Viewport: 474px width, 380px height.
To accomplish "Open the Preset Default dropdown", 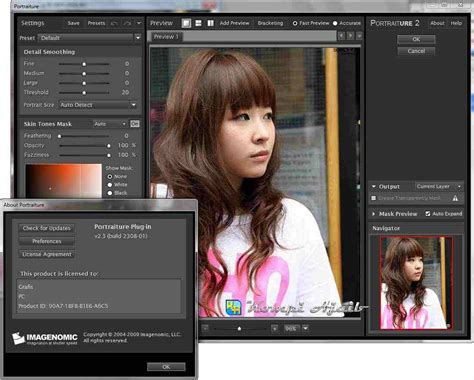I will pyautogui.click(x=90, y=38).
